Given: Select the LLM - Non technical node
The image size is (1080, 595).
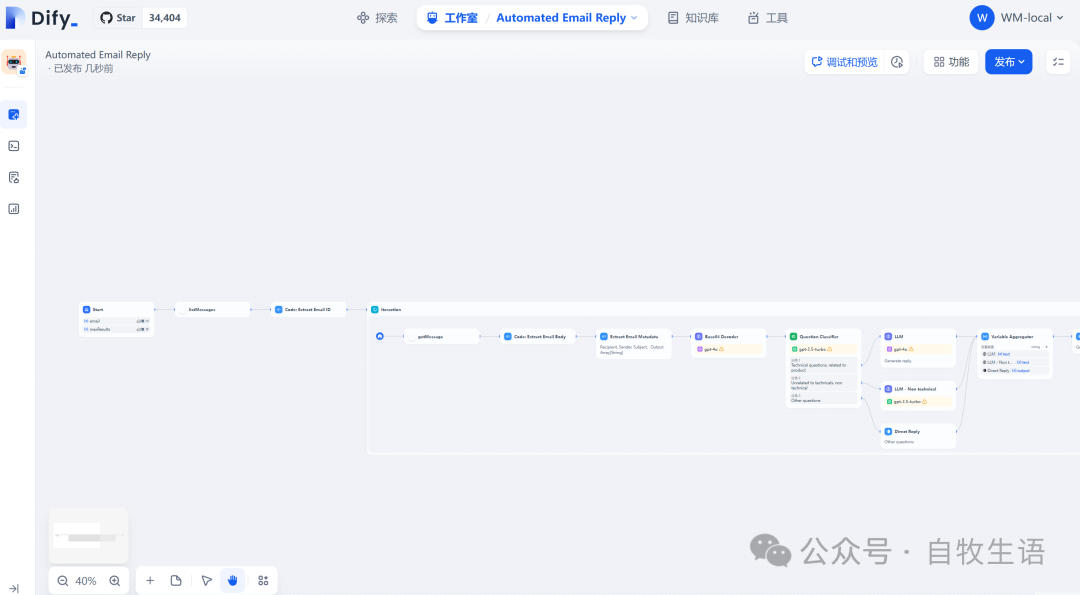Looking at the screenshot, I should (x=918, y=395).
